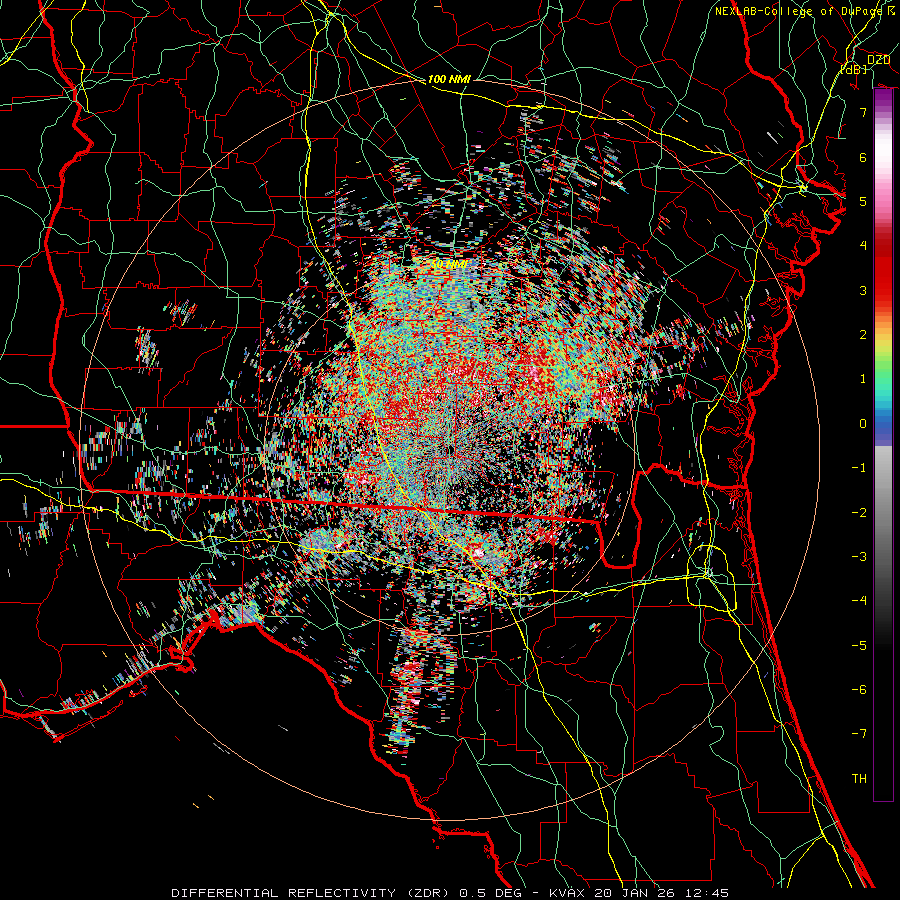
Task: Click the '3' scale value
Action: click(x=863, y=290)
